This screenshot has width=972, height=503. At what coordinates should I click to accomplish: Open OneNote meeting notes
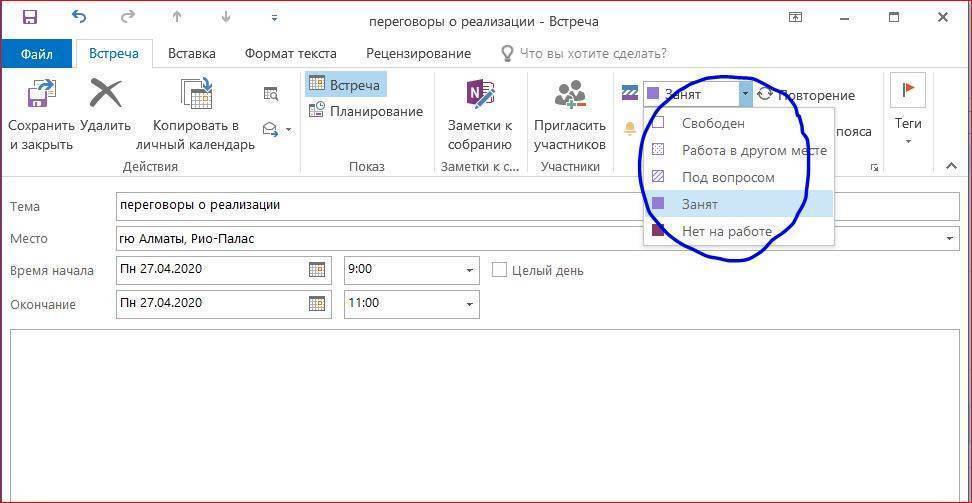click(x=479, y=95)
